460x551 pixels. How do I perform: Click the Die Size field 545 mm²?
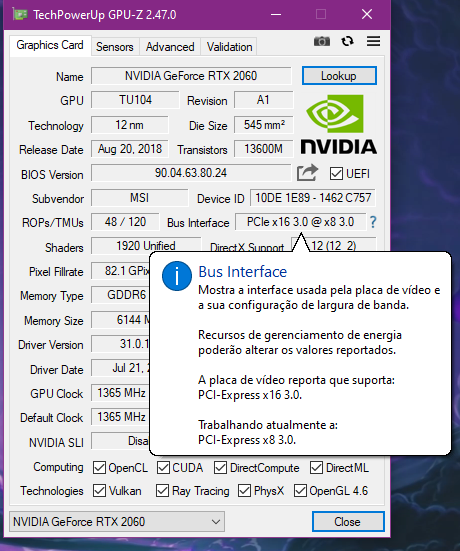pos(264,125)
